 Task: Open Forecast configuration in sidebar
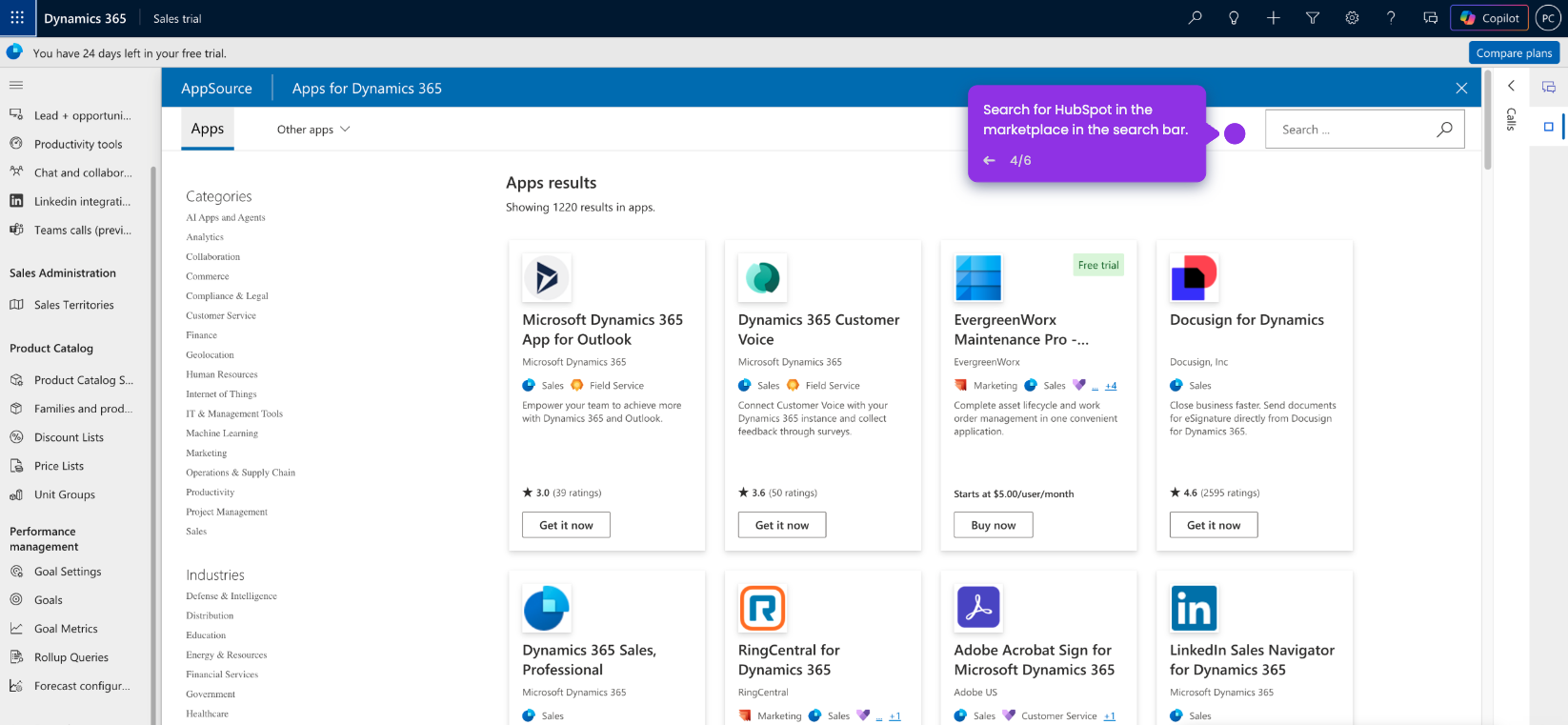coord(70,686)
